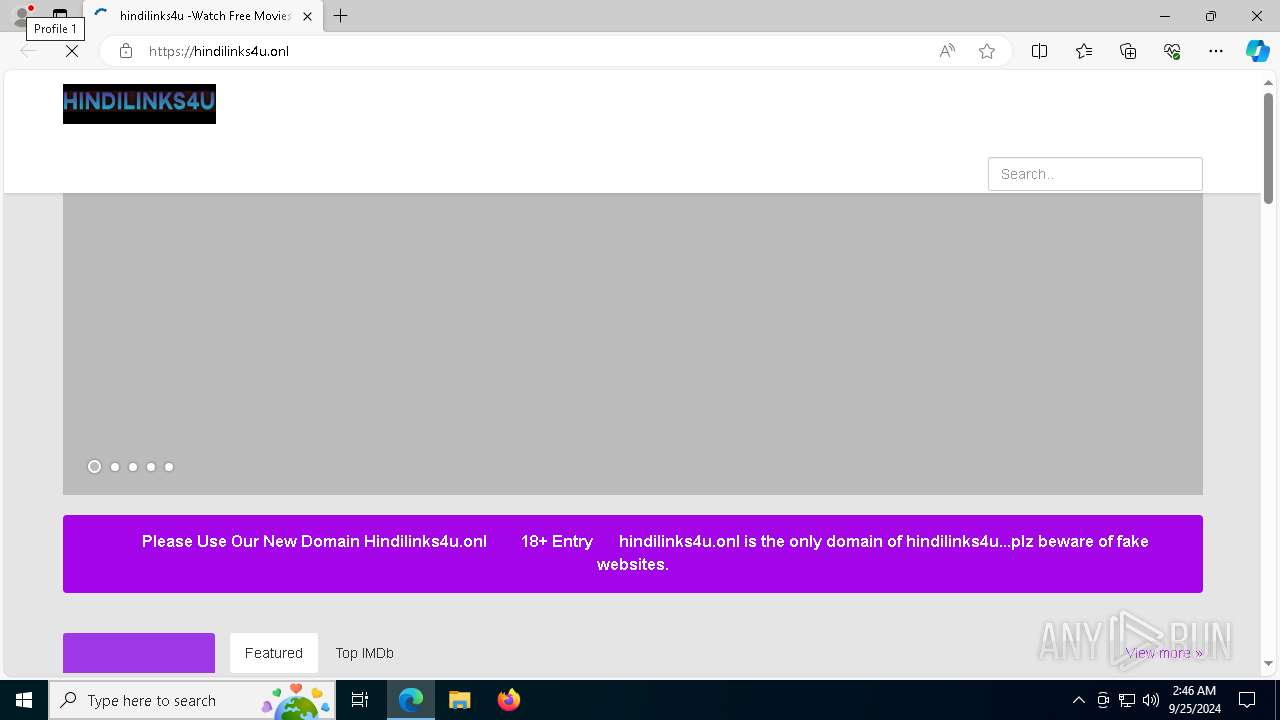Go back to the previous page

point(28,51)
